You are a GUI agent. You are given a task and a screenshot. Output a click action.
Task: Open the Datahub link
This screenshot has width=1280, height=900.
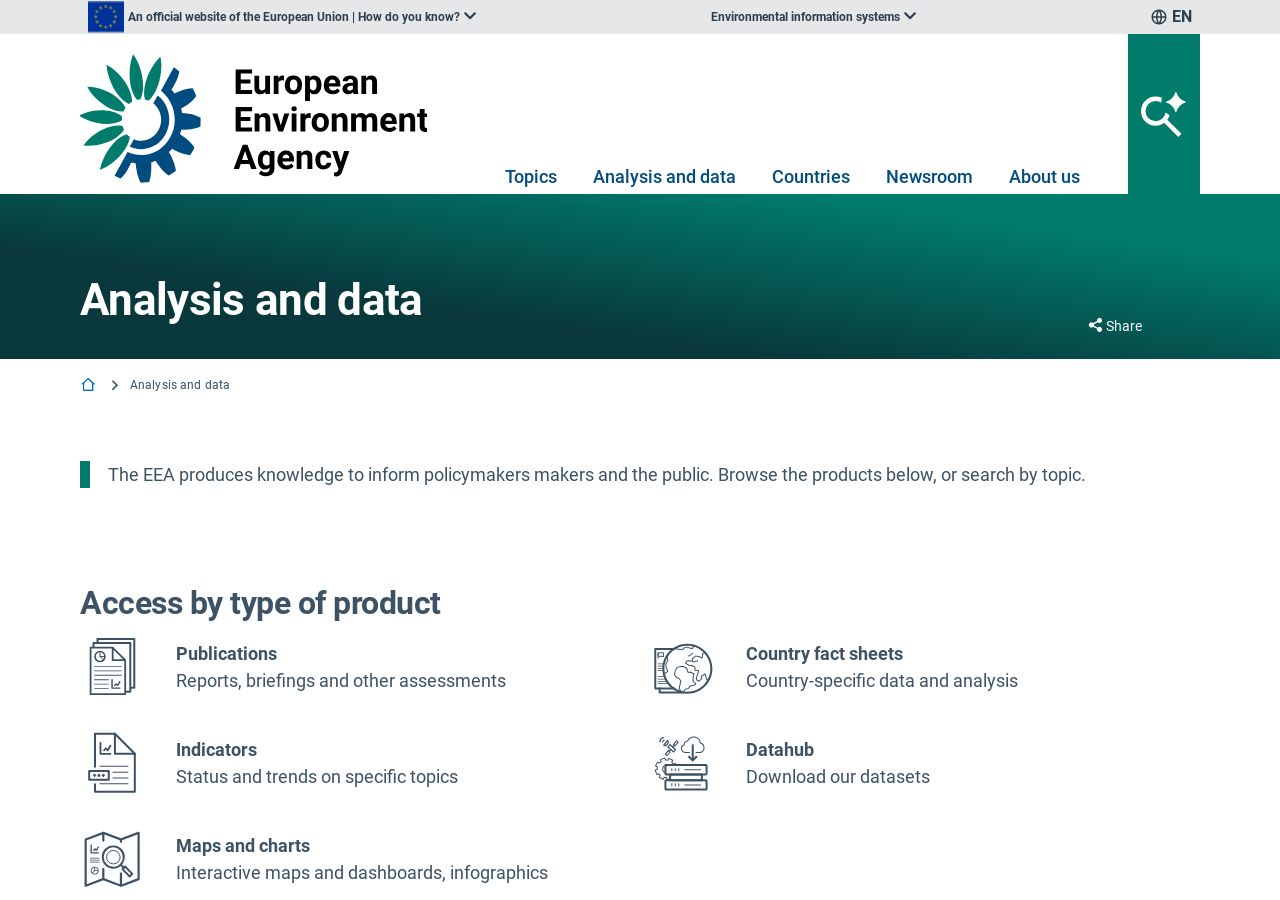click(x=780, y=750)
